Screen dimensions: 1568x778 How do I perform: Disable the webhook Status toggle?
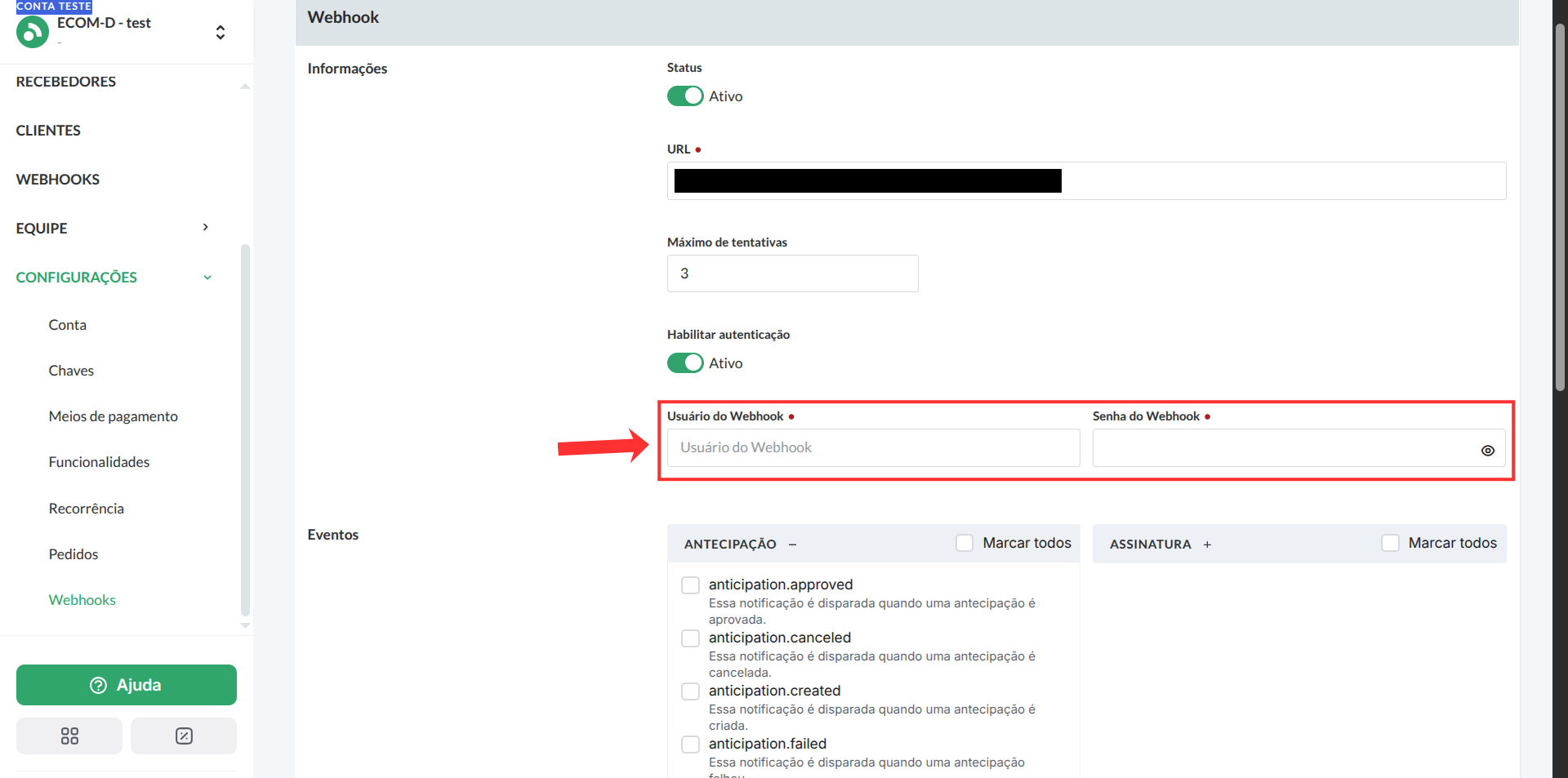[684, 96]
